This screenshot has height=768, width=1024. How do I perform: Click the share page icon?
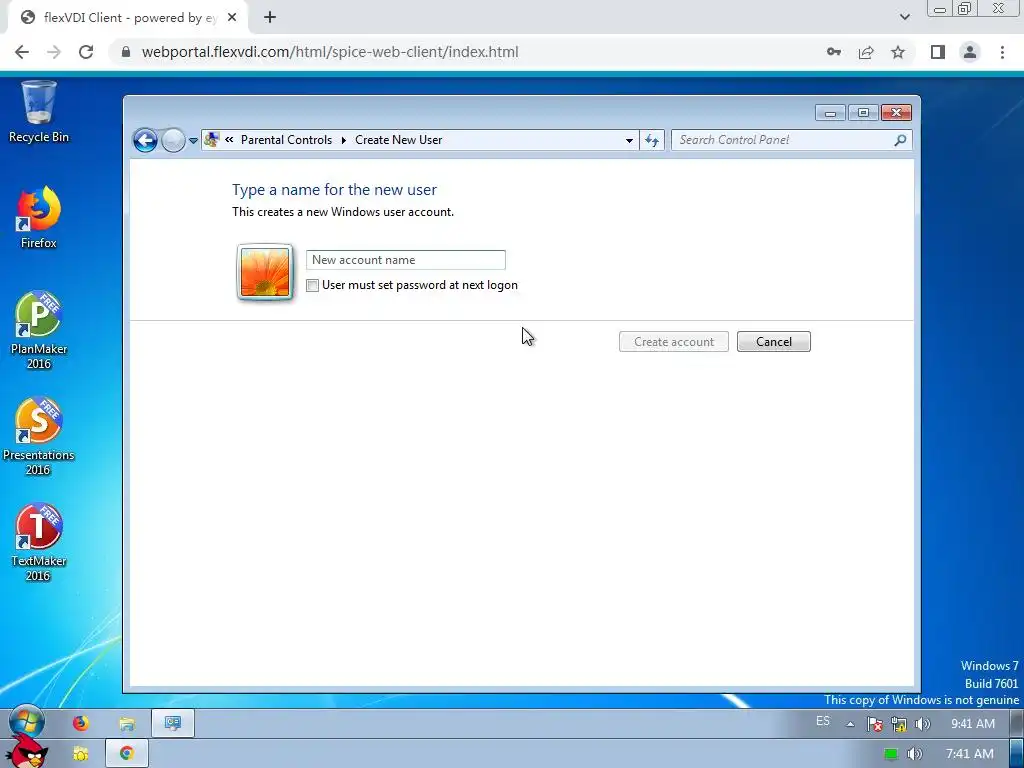point(866,52)
